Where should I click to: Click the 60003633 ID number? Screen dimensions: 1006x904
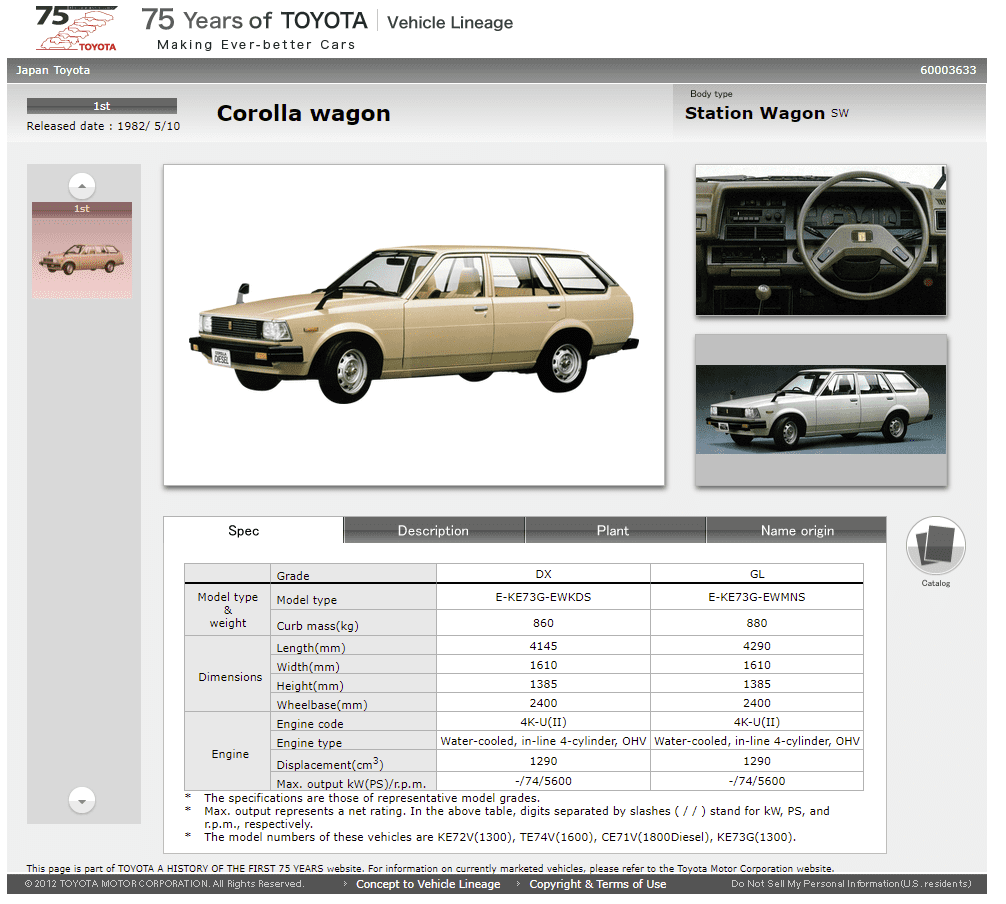tap(948, 71)
